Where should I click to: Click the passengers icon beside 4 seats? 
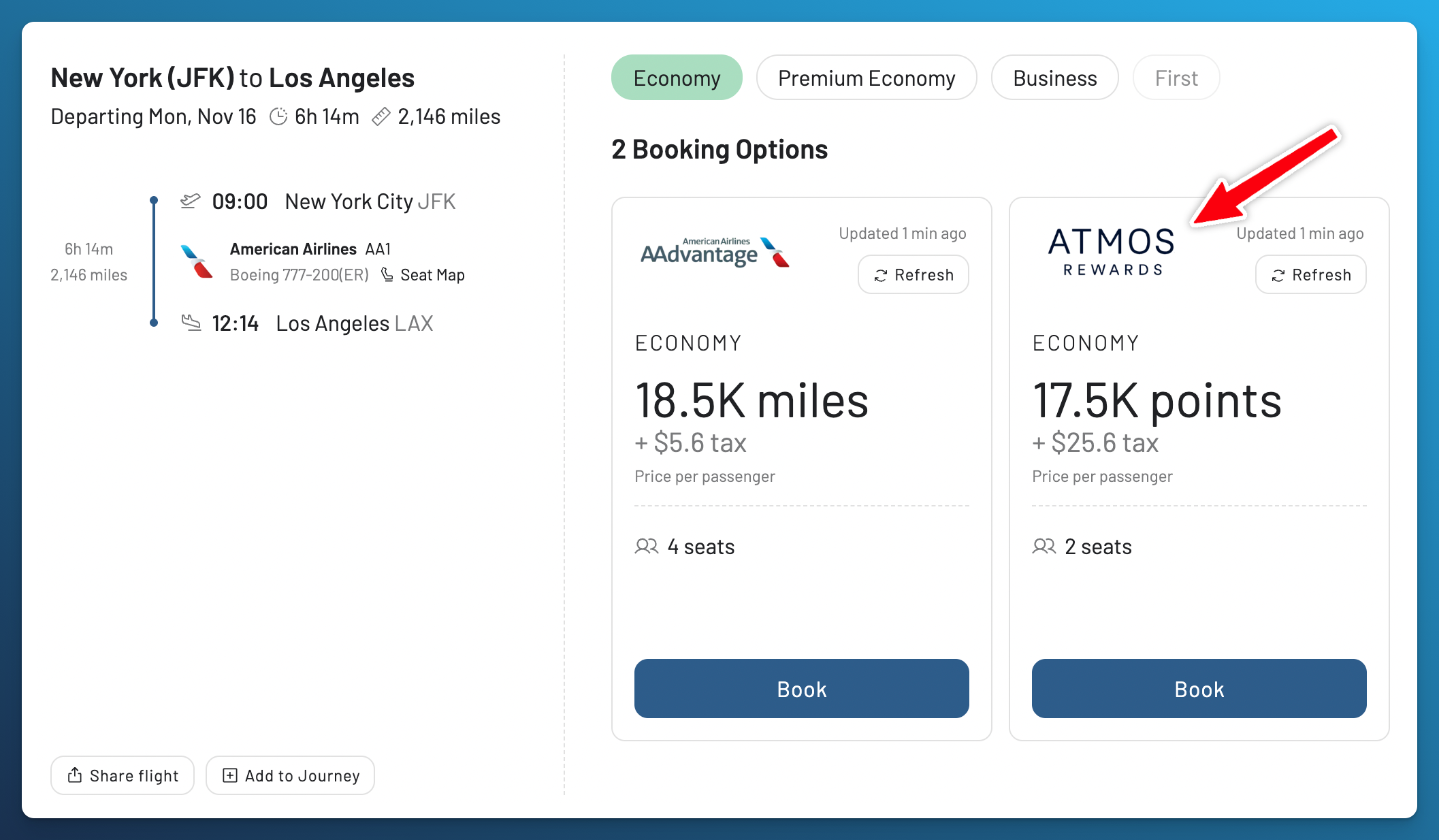tap(647, 546)
